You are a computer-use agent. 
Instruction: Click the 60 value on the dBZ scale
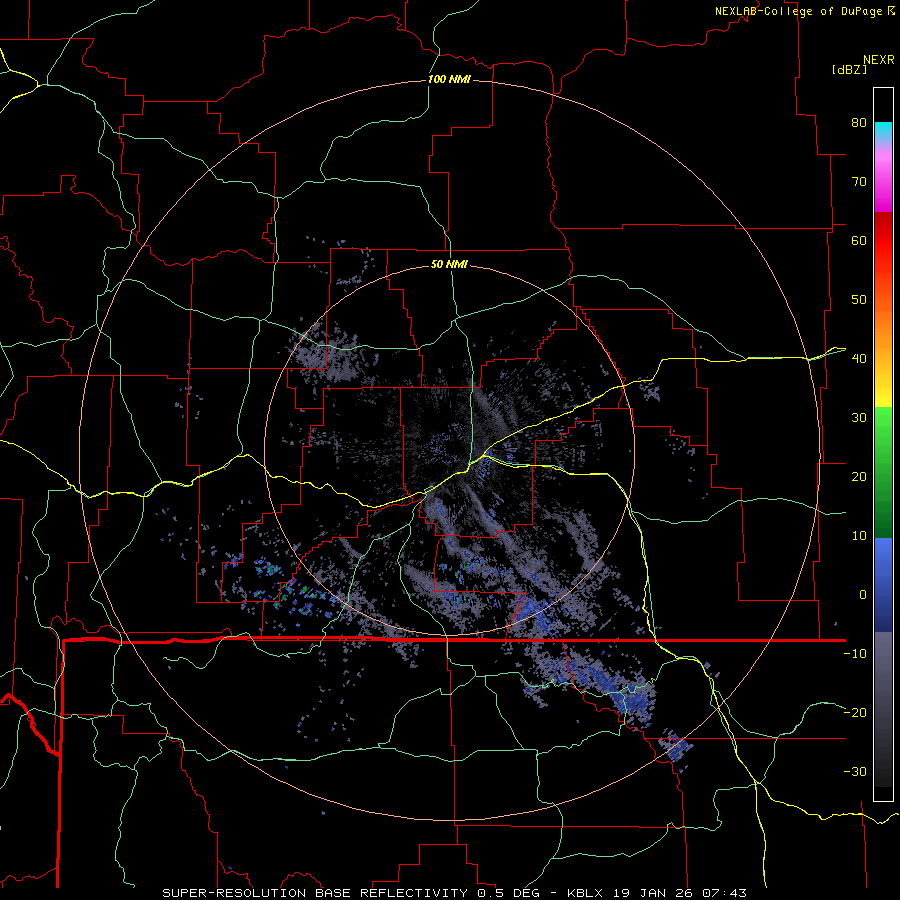tap(859, 240)
